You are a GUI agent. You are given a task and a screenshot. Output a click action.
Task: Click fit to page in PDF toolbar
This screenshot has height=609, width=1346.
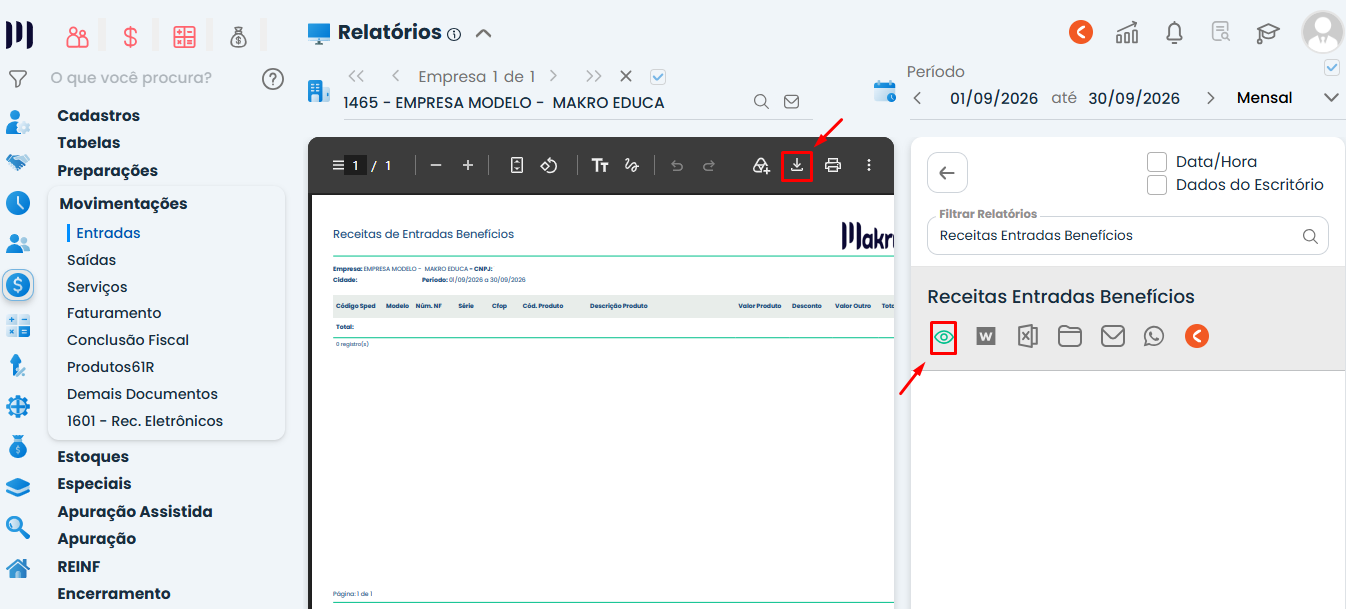517,166
